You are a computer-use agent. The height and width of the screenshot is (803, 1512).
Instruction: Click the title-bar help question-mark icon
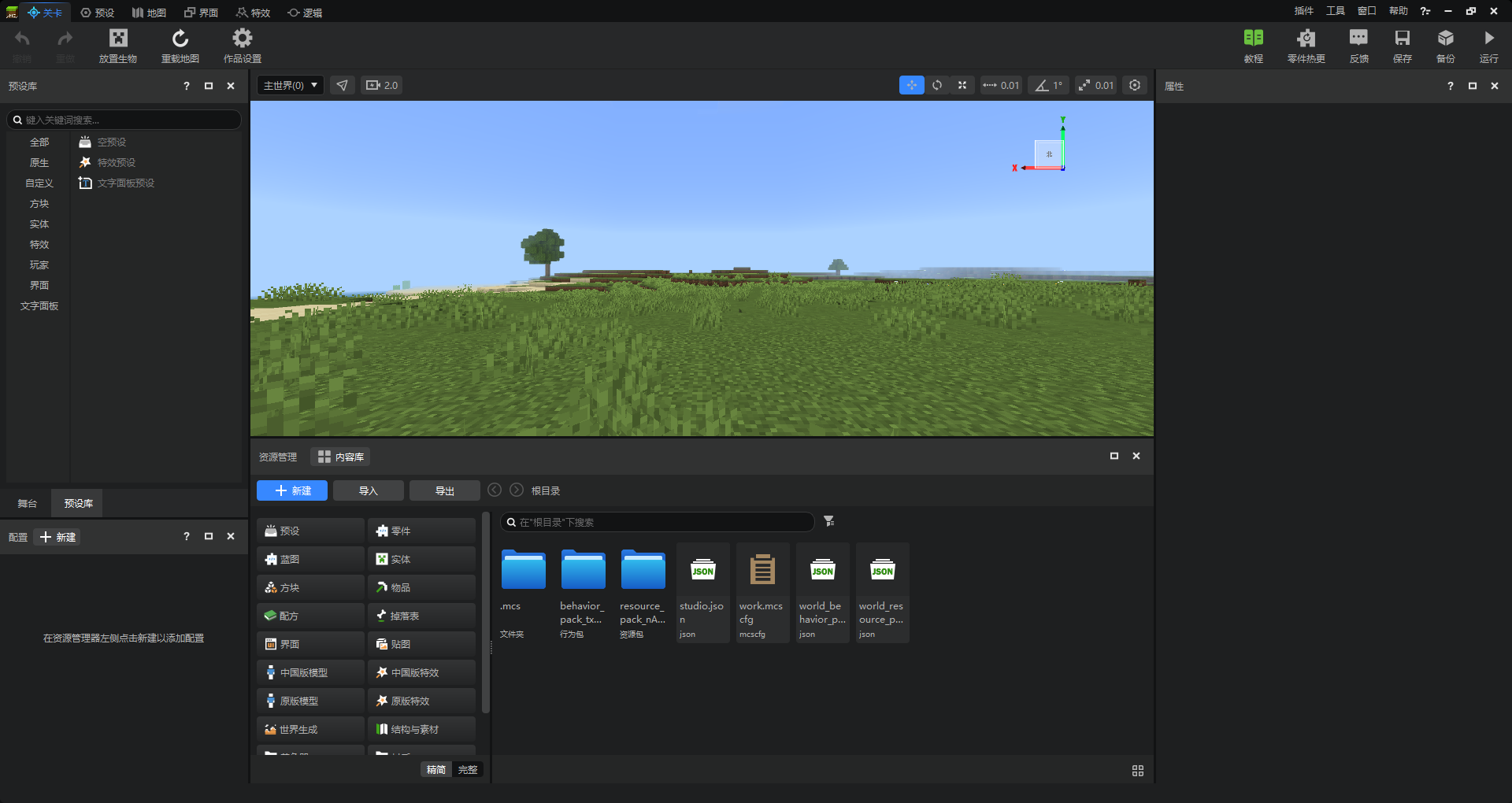1425,11
